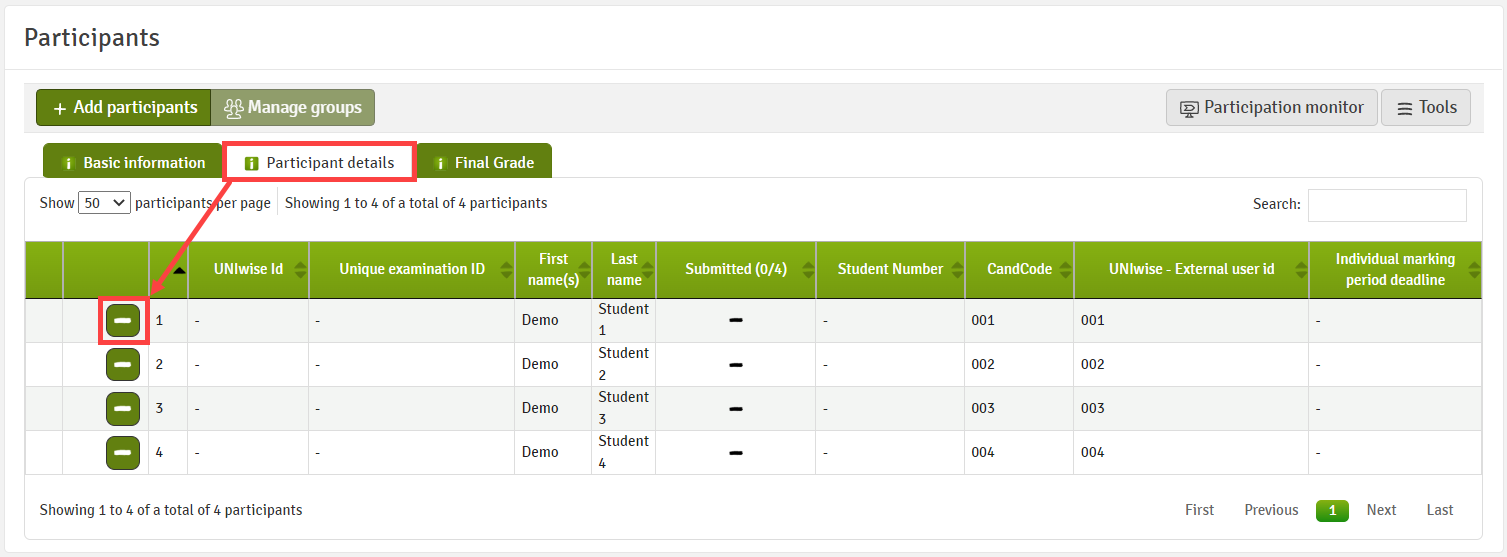Click CandCode cell 003
Image resolution: width=1507 pixels, height=557 pixels.
[x=1019, y=409]
